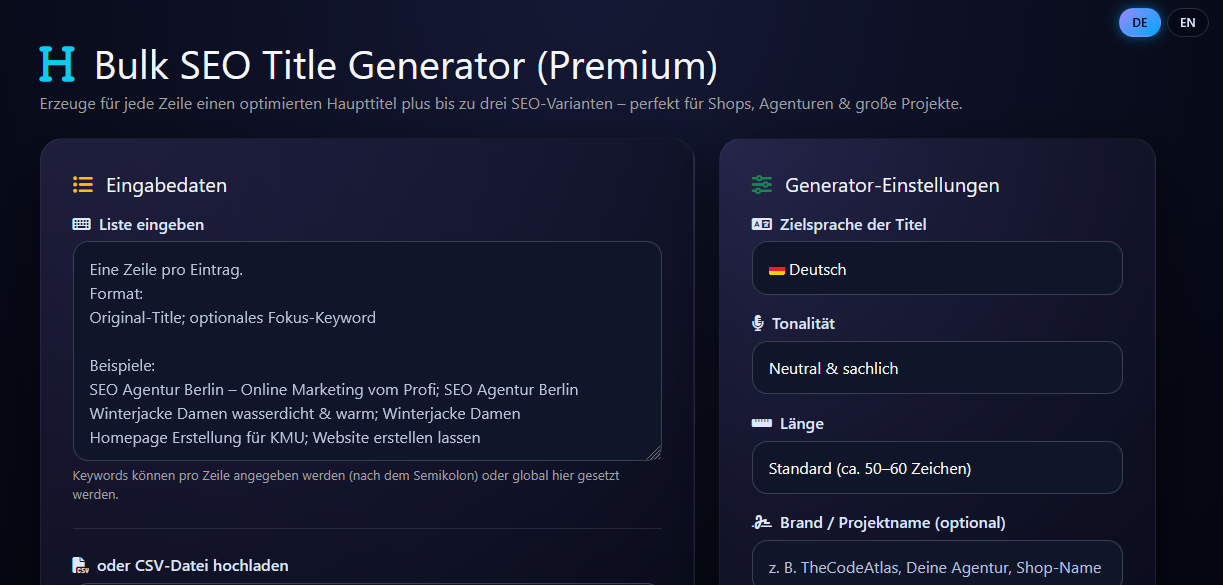Screen dimensions: 1223x585
Task: Click the oder CSV-Datei hochladen label
Action: point(192,566)
